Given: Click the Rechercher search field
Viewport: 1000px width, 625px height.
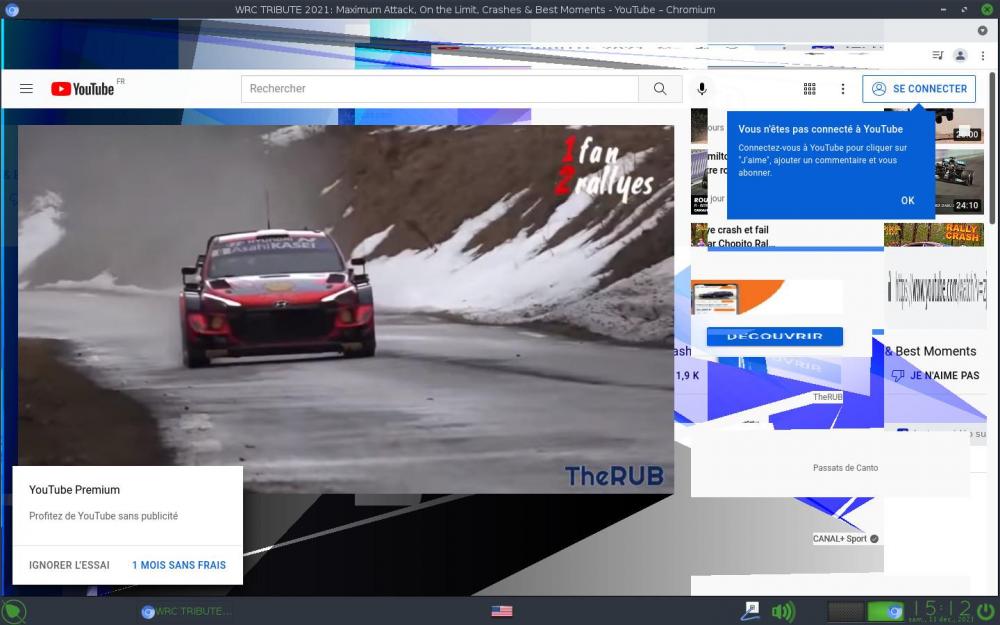Looking at the screenshot, I should click(x=439, y=89).
